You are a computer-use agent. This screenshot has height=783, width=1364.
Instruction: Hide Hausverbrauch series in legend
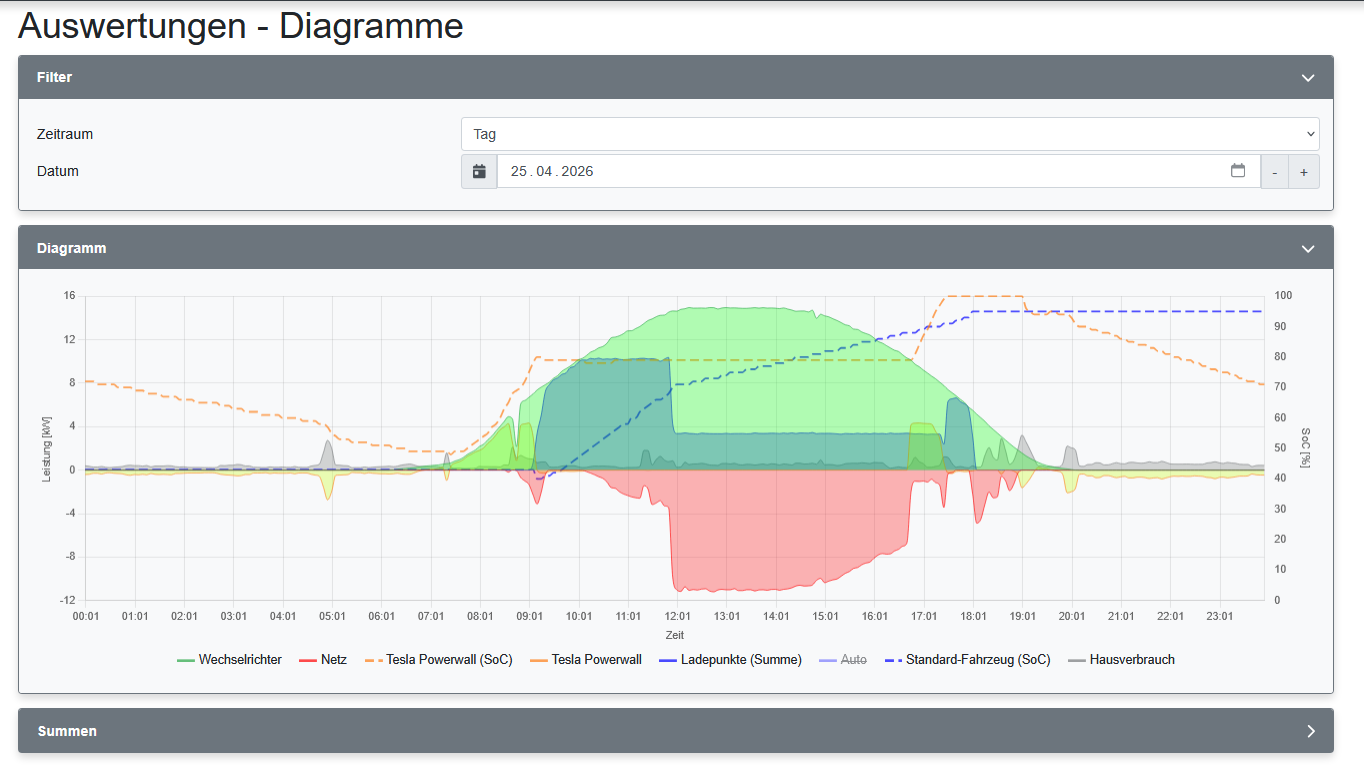pyautogui.click(x=1132, y=660)
